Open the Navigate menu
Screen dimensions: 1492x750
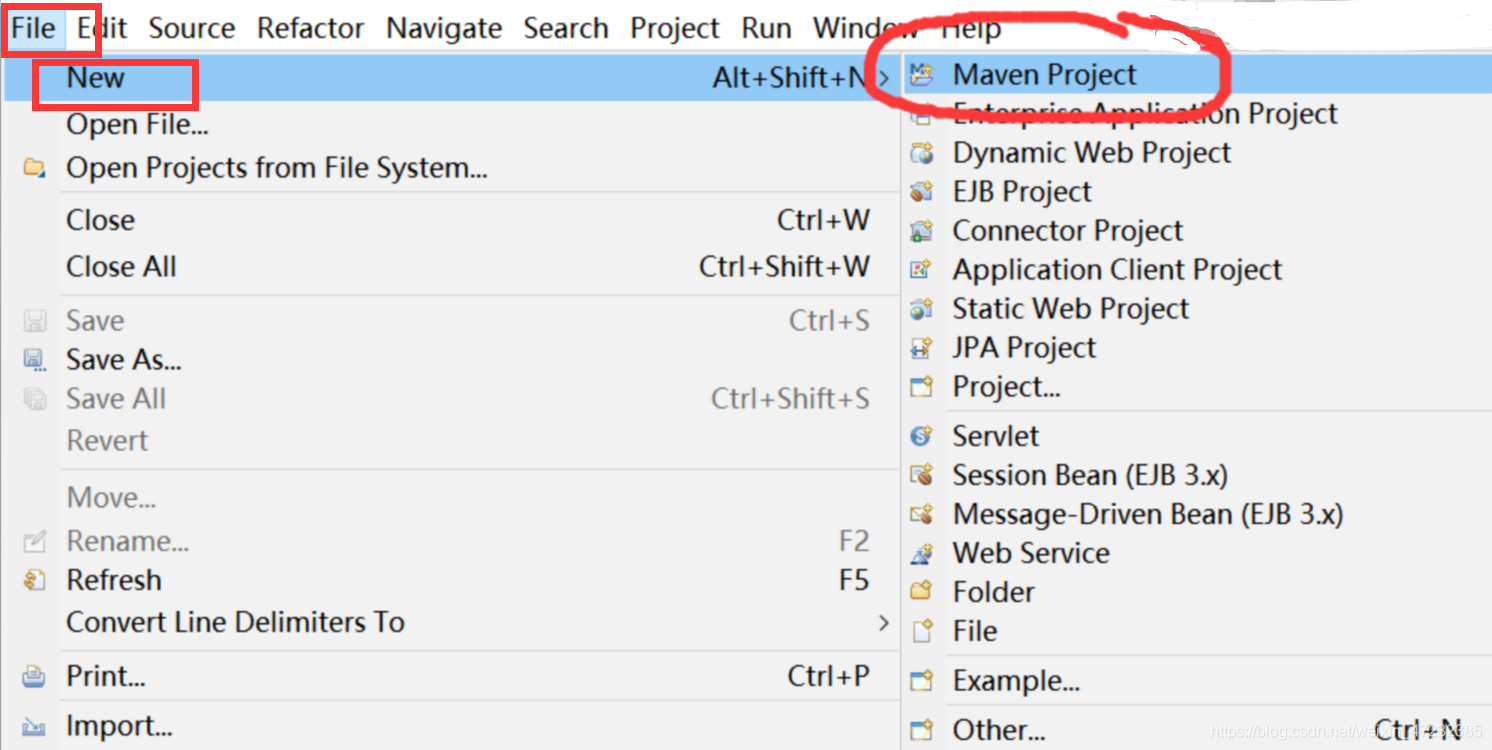444,27
